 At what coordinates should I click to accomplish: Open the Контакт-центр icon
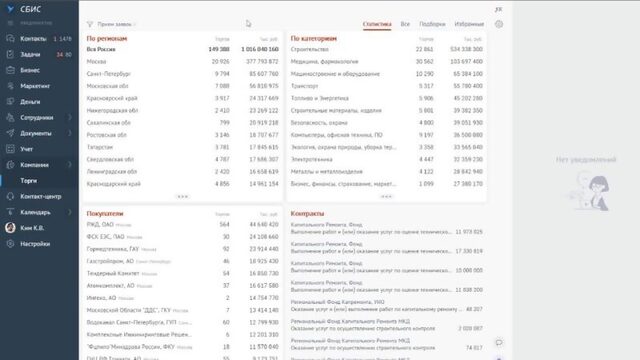click(x=10, y=196)
